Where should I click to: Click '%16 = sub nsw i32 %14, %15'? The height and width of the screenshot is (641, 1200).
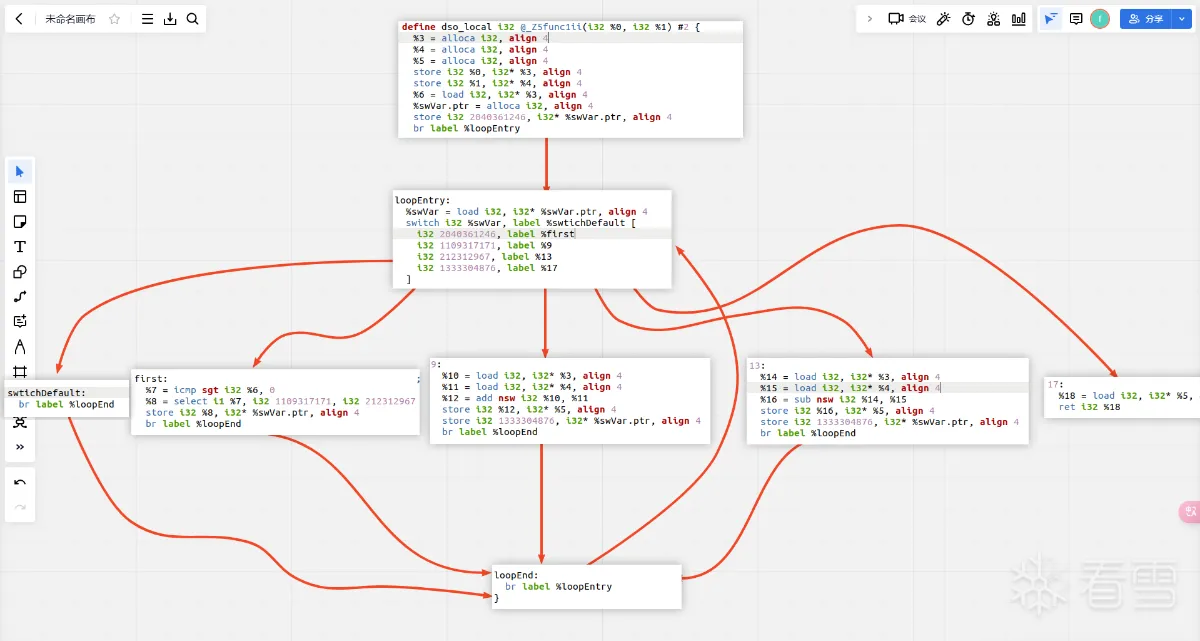833,399
